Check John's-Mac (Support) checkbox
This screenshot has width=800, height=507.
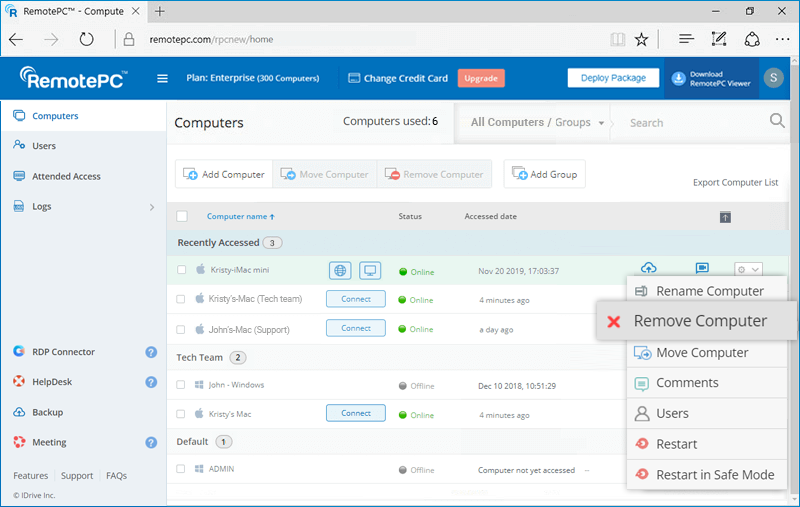pos(181,329)
